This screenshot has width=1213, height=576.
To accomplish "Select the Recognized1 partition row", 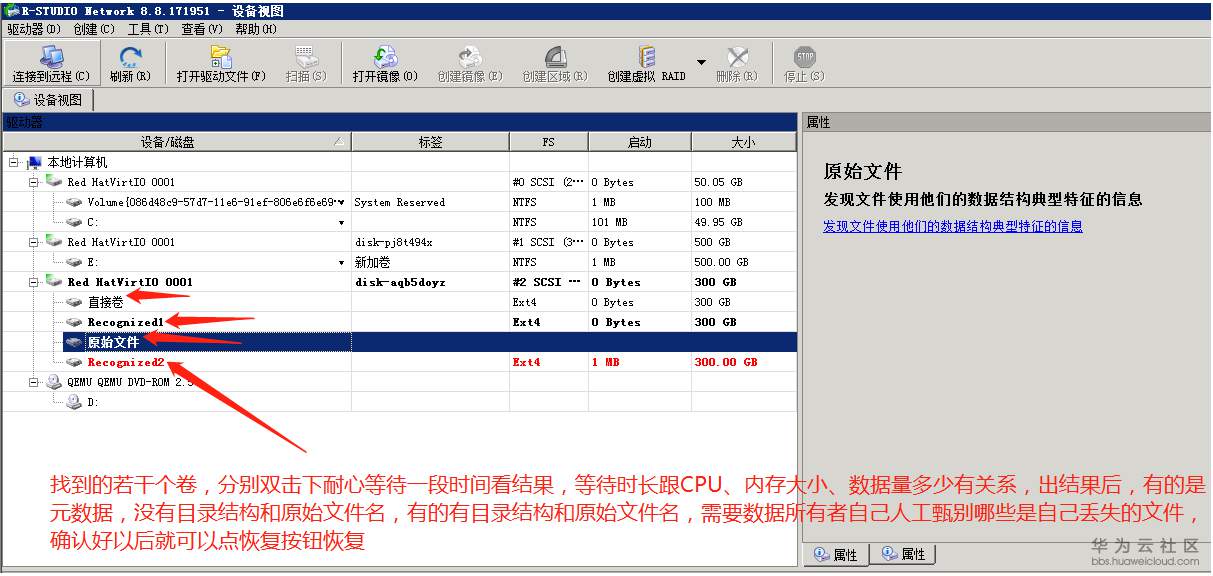I will pos(399,322).
